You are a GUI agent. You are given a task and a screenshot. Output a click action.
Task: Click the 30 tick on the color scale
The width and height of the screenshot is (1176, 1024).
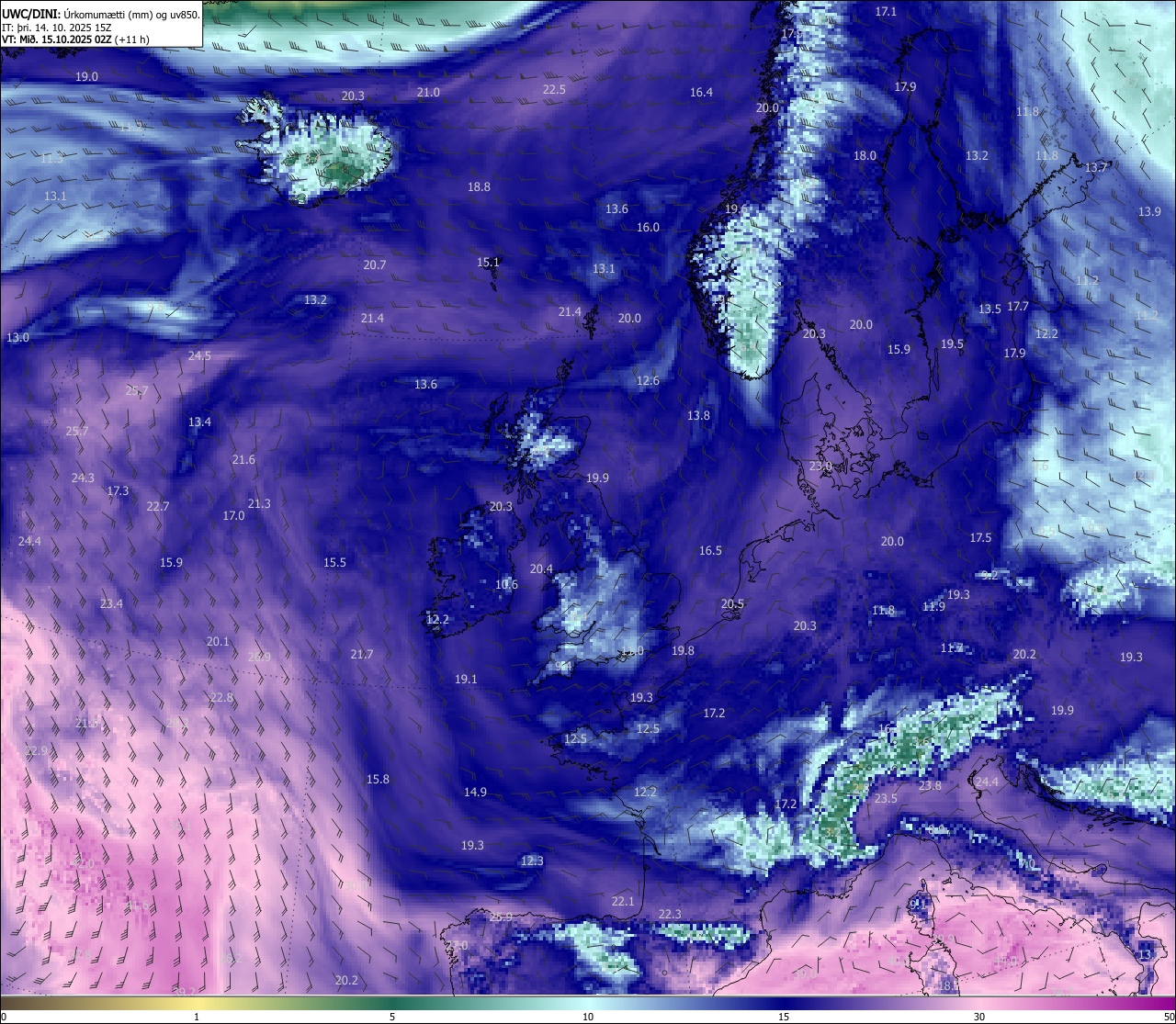979,1017
